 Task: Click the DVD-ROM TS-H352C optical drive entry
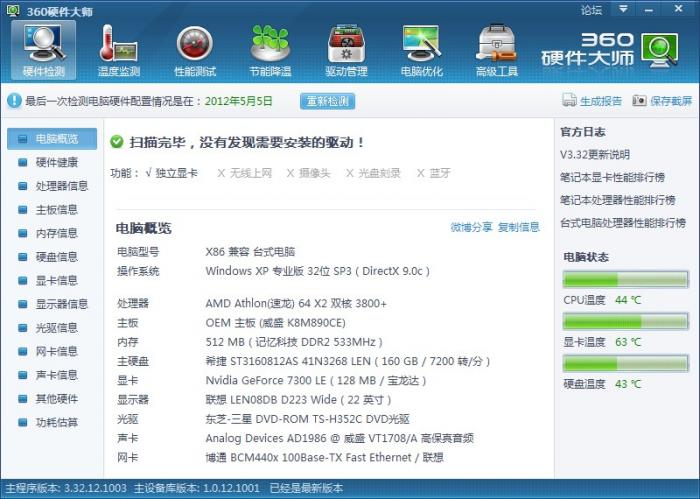tap(308, 419)
